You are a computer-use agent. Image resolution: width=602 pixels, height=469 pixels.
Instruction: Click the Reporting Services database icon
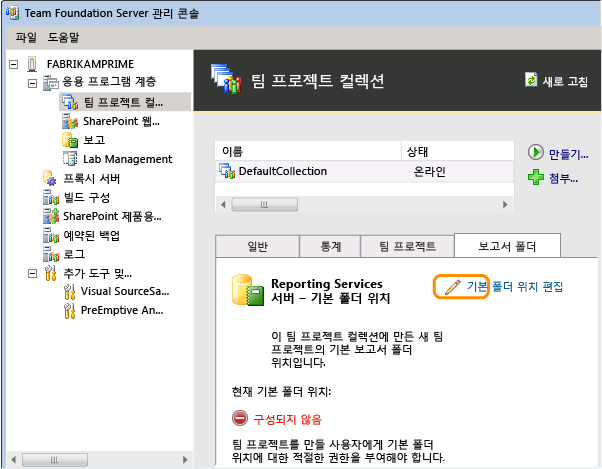click(248, 290)
